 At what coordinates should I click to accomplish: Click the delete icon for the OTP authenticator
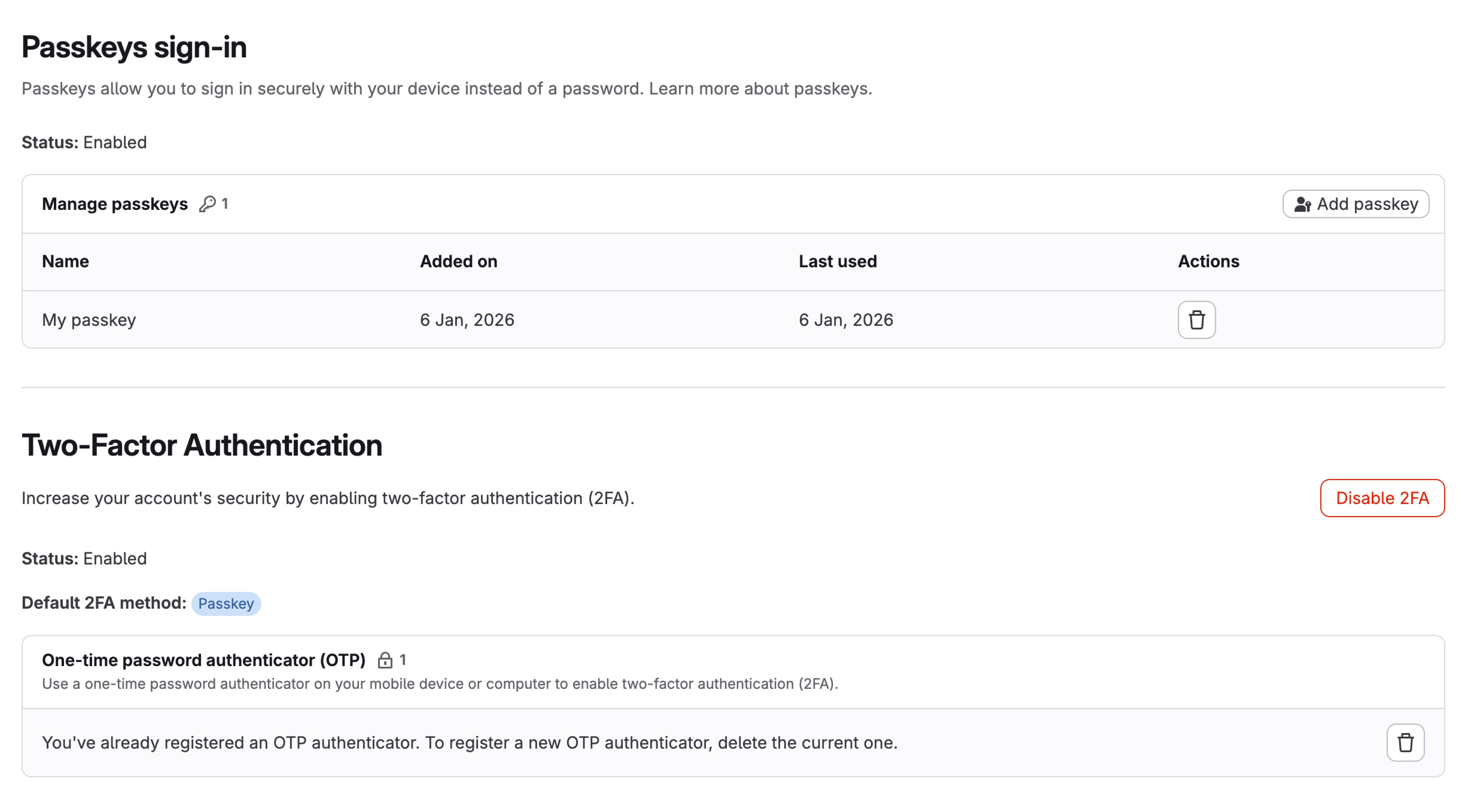(1405, 743)
